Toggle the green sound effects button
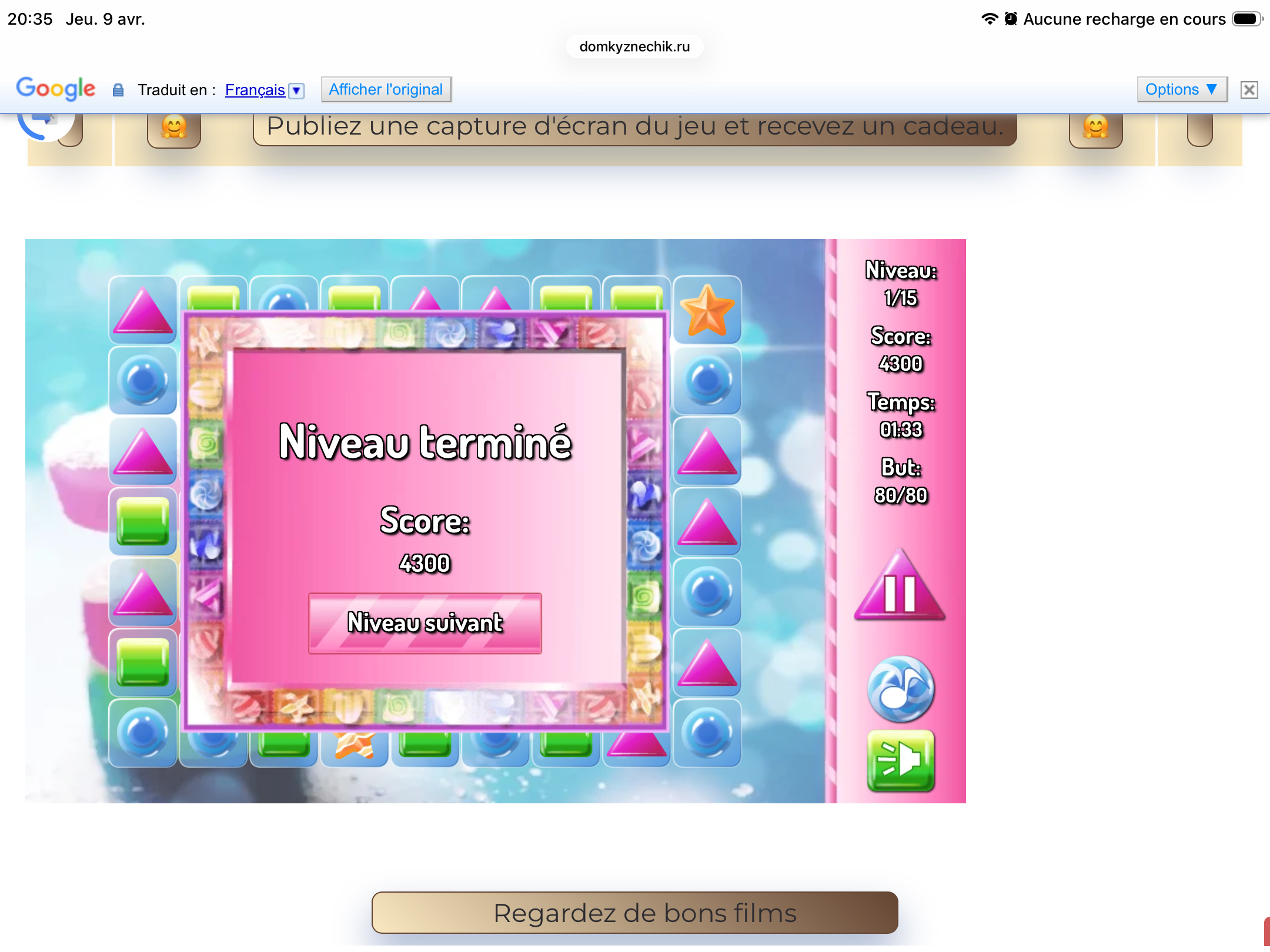Screen dimensions: 1270x952 pyautogui.click(x=901, y=760)
